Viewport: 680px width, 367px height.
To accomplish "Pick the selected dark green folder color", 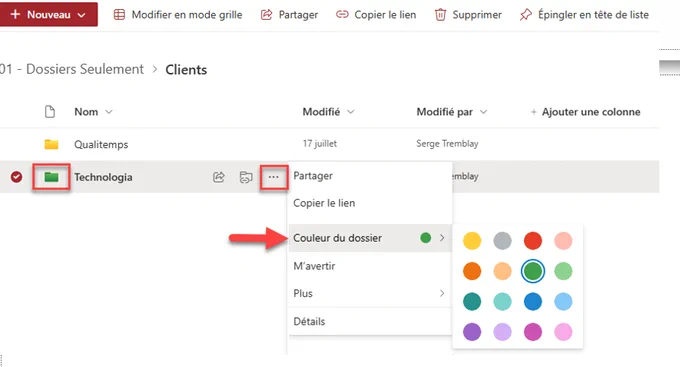I will click(x=533, y=271).
